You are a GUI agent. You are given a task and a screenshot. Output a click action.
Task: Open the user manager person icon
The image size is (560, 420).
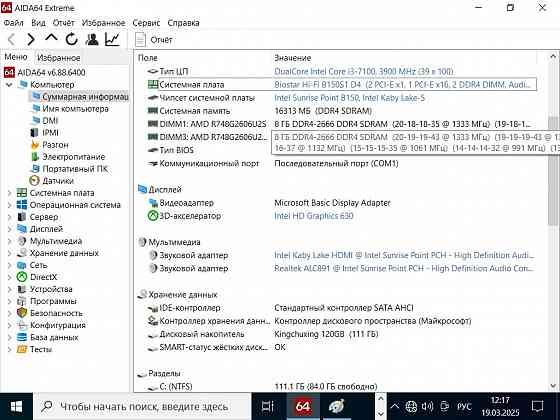pos(92,39)
